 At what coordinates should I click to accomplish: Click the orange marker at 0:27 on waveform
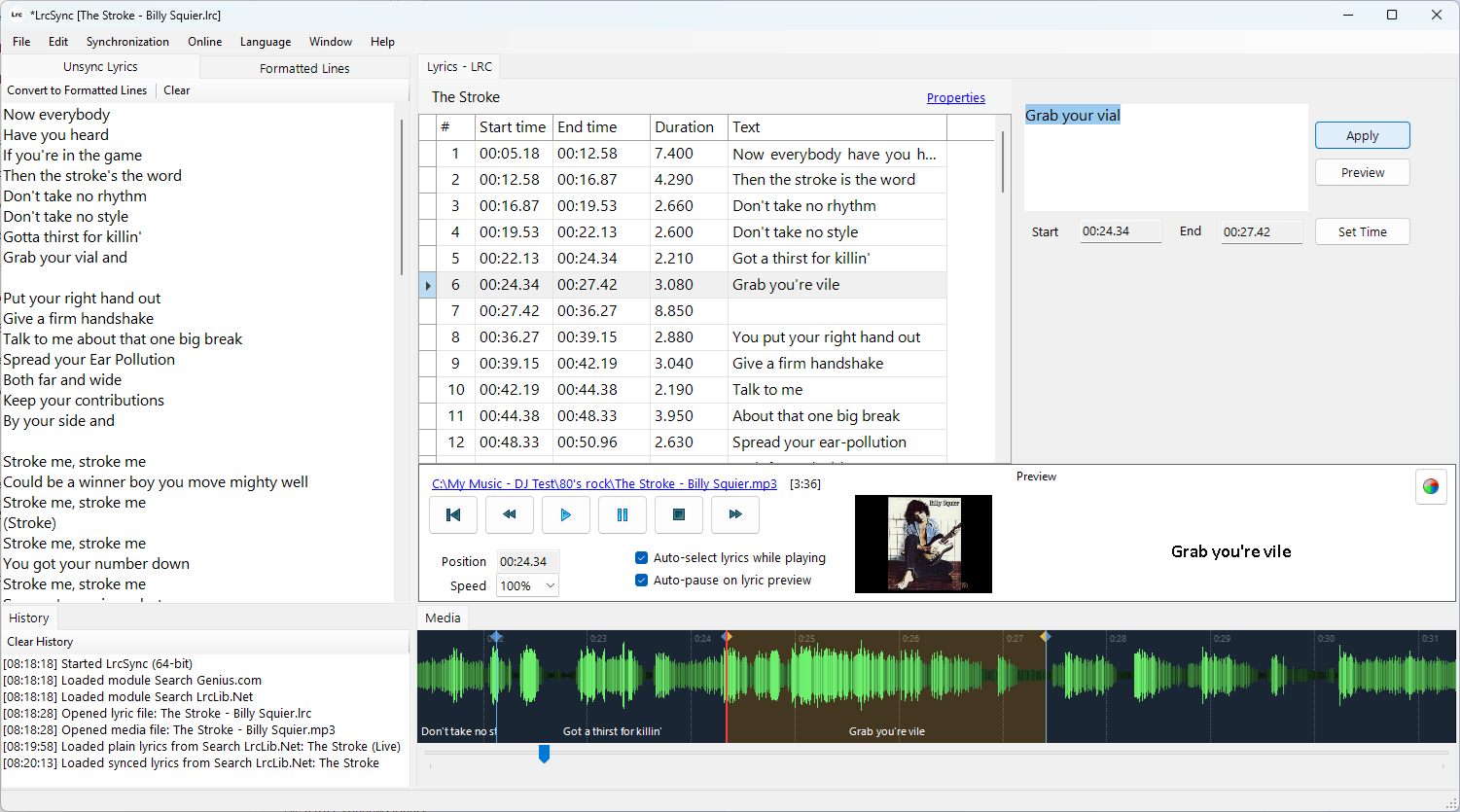1046,637
